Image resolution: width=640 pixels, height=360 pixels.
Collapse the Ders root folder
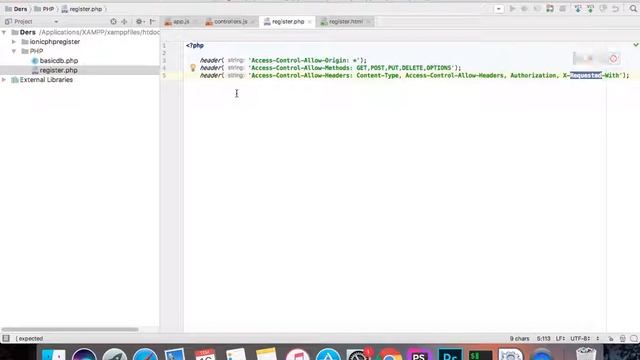(x=4, y=32)
